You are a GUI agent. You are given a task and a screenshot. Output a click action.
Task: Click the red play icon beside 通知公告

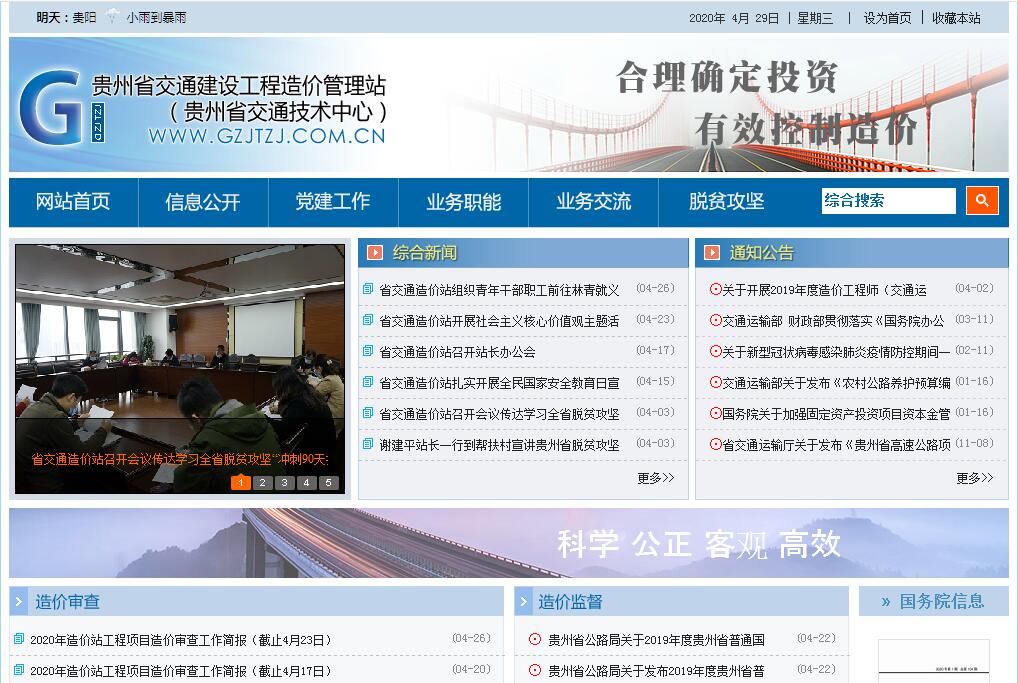[712, 253]
